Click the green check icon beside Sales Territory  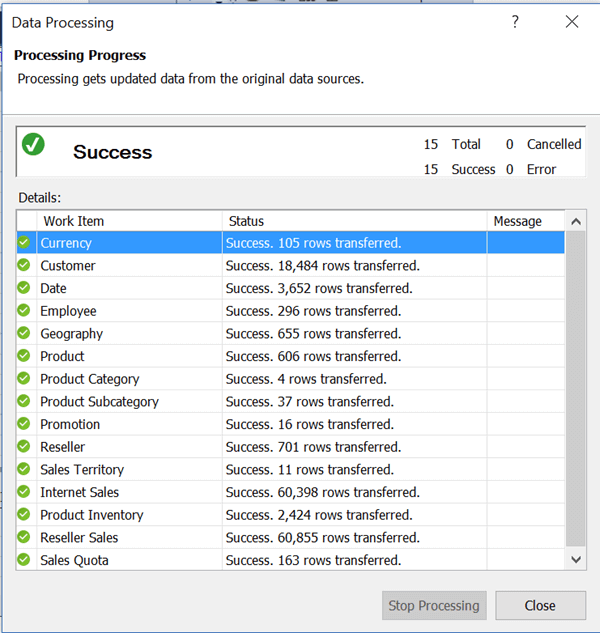[24, 468]
